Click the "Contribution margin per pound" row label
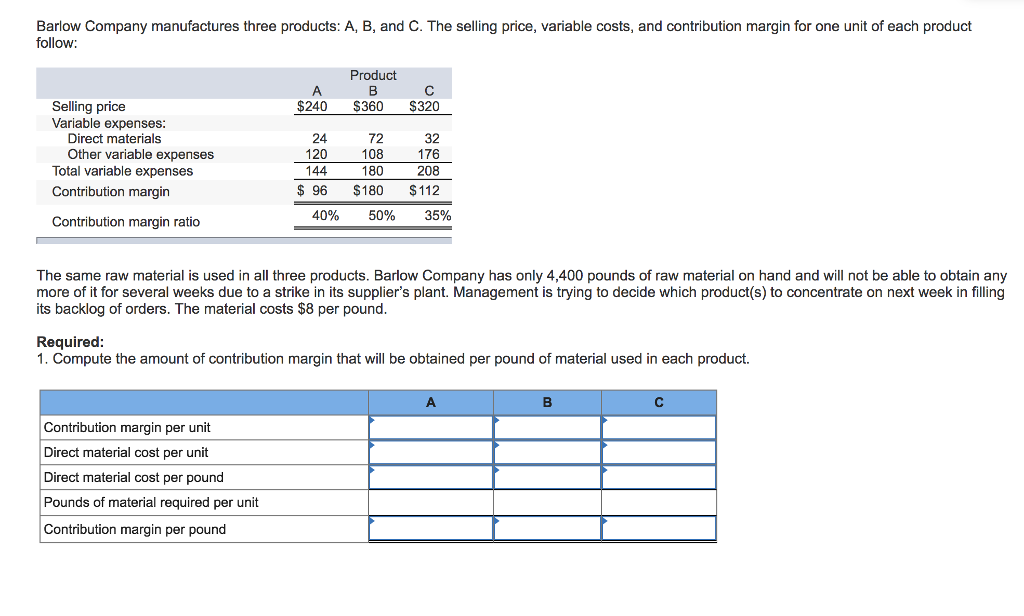1024x616 pixels. pos(135,529)
